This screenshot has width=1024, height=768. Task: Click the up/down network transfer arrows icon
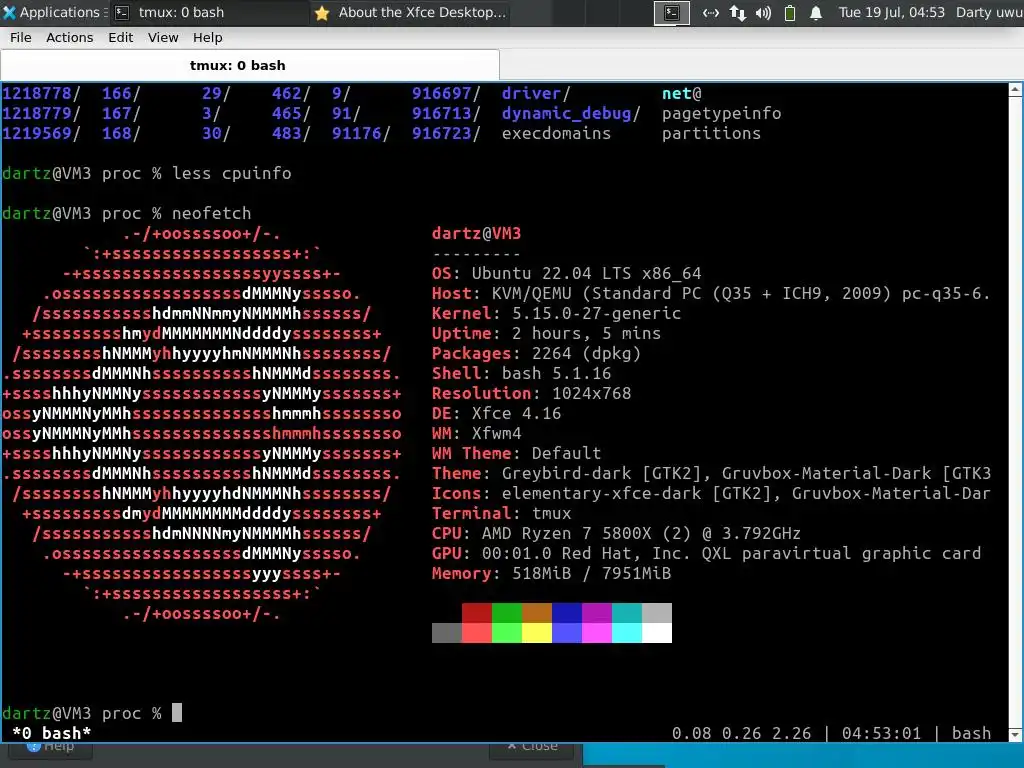click(737, 12)
